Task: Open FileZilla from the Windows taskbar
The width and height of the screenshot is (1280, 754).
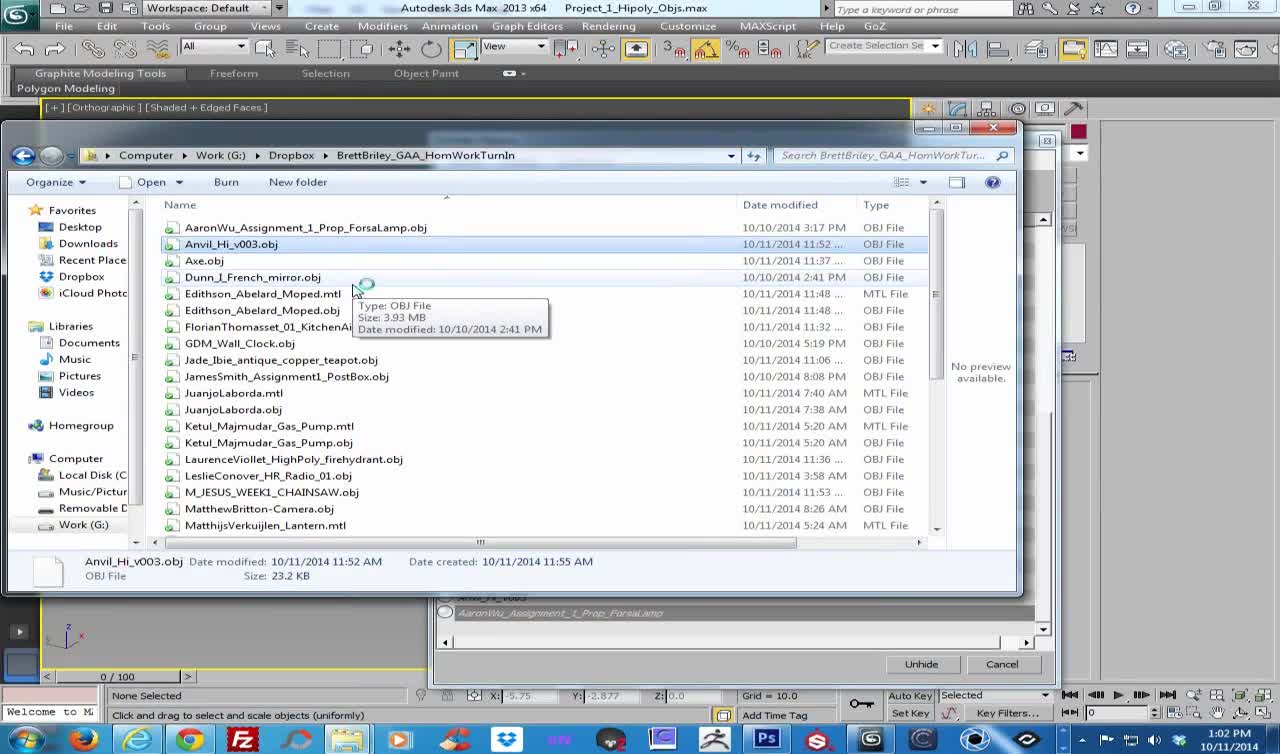Action: coord(243,740)
